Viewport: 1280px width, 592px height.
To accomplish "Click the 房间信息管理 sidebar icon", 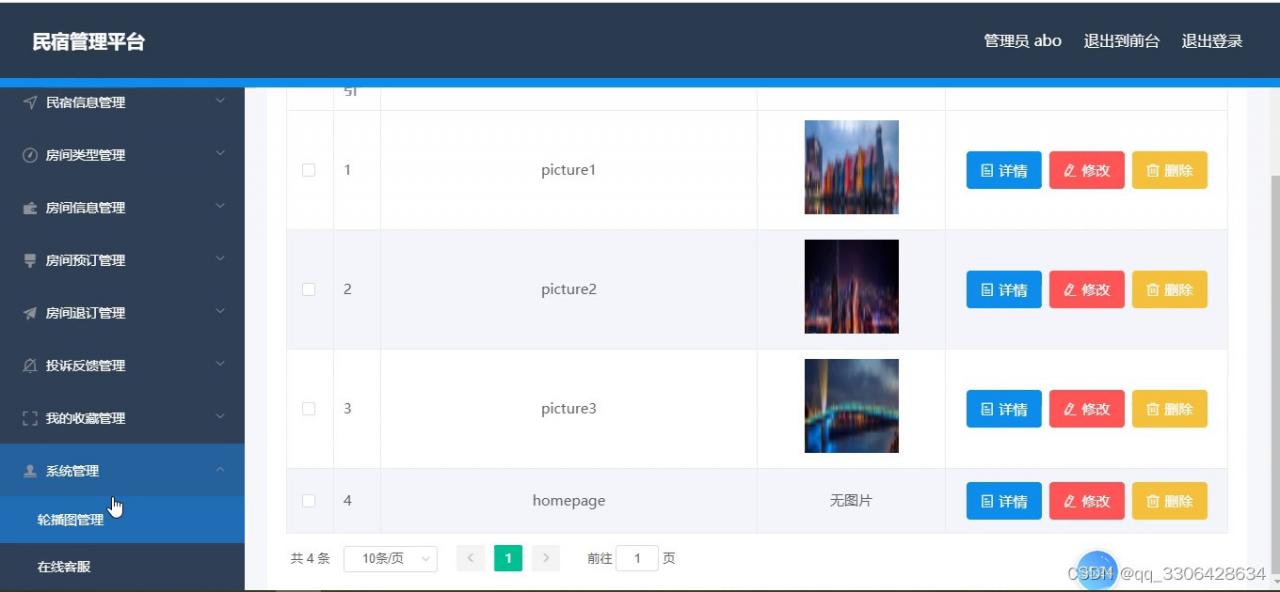I will (x=30, y=208).
